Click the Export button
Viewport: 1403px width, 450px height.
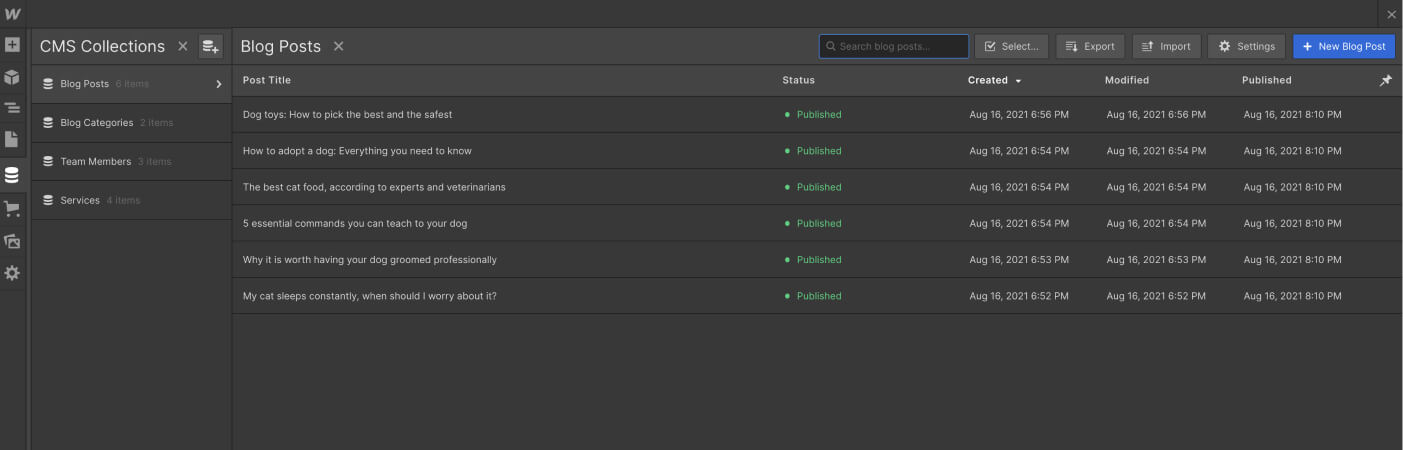click(1090, 46)
